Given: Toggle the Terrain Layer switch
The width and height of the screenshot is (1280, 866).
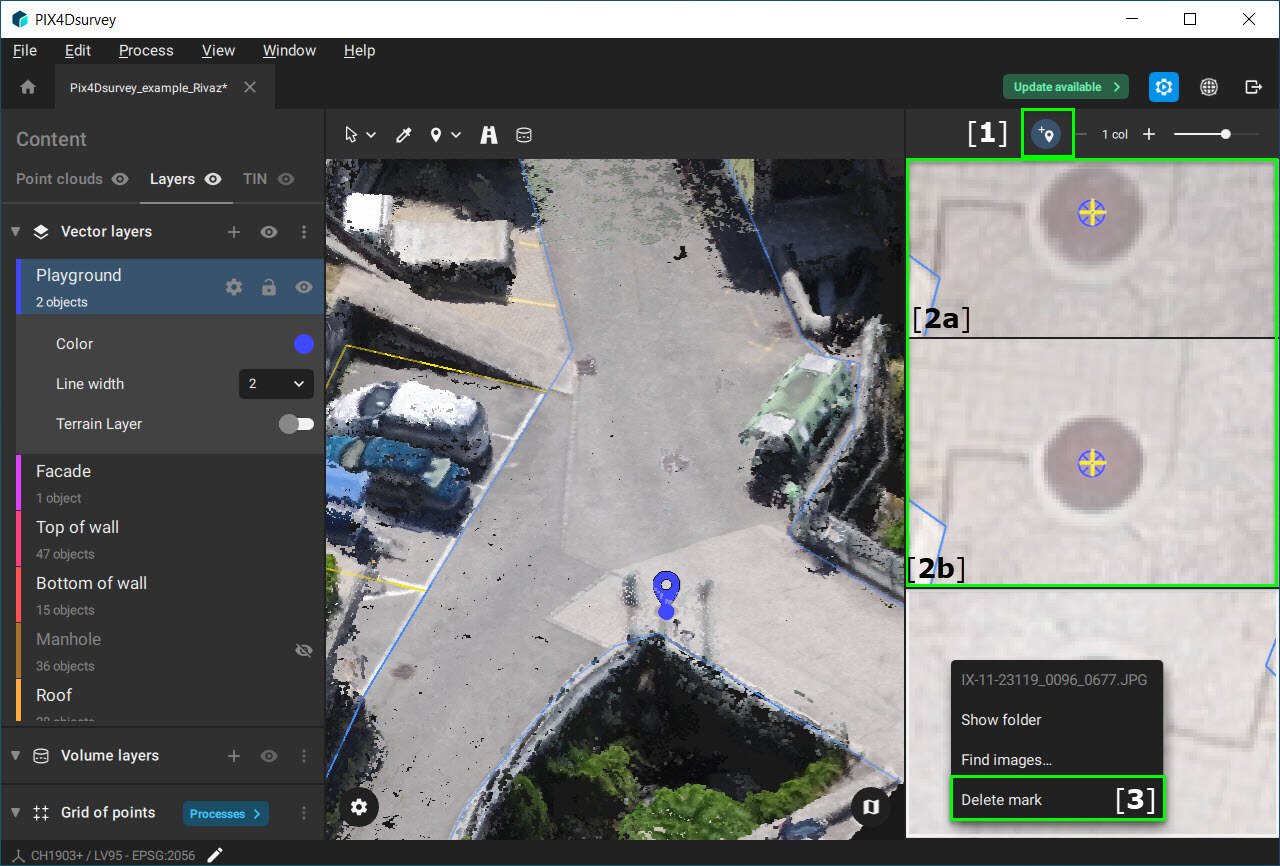Looking at the screenshot, I should [x=296, y=424].
